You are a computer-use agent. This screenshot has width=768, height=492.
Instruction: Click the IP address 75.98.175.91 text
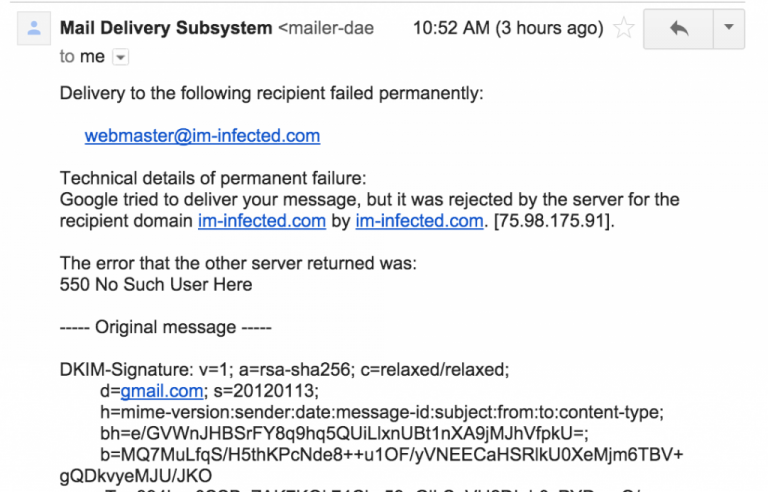(554, 221)
